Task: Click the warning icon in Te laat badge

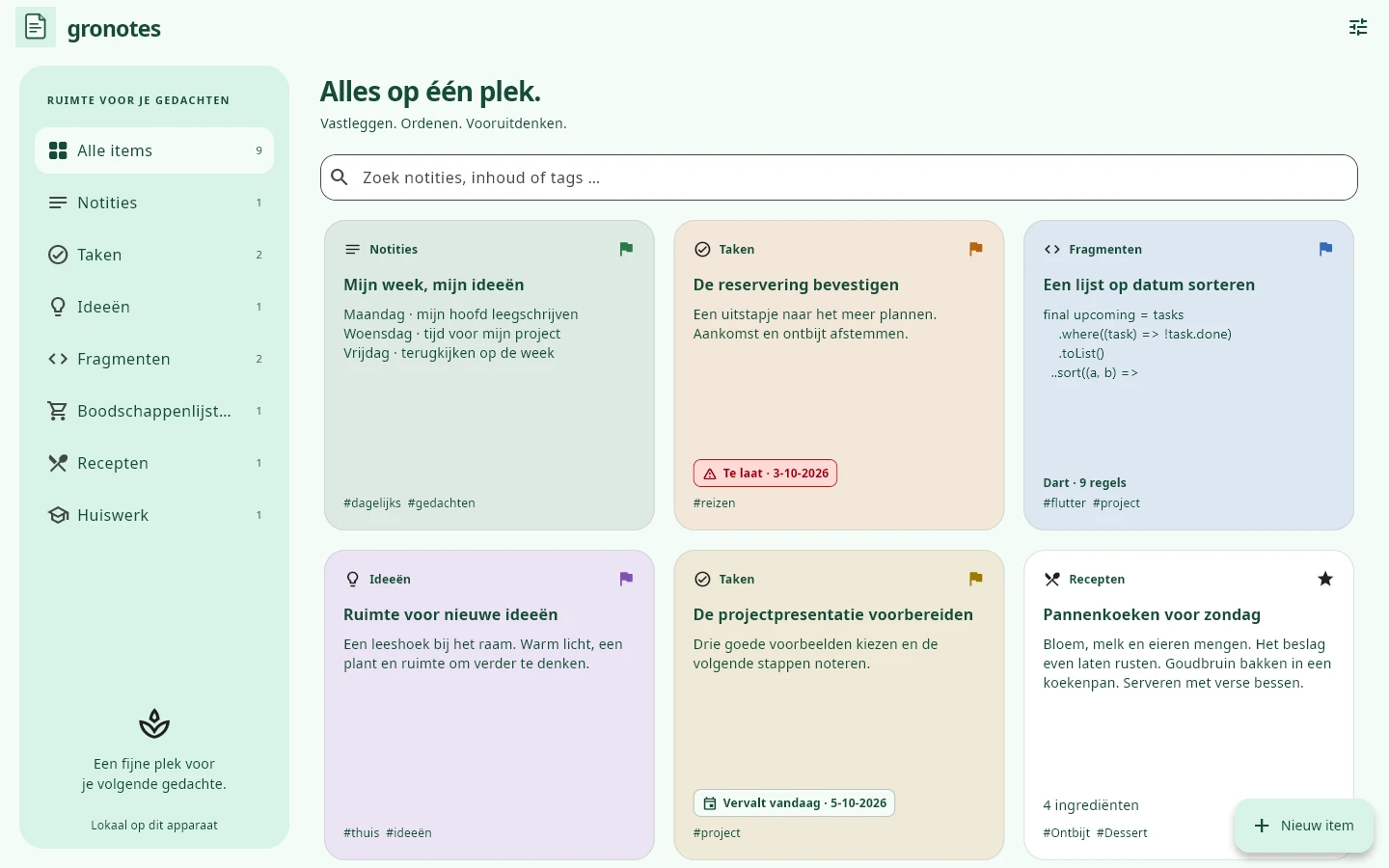Action: pos(710,474)
